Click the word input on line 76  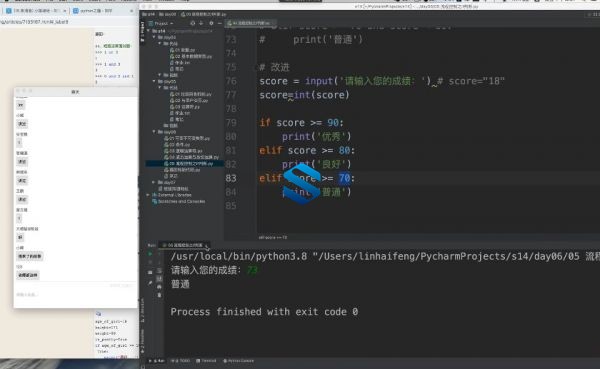[x=319, y=81]
